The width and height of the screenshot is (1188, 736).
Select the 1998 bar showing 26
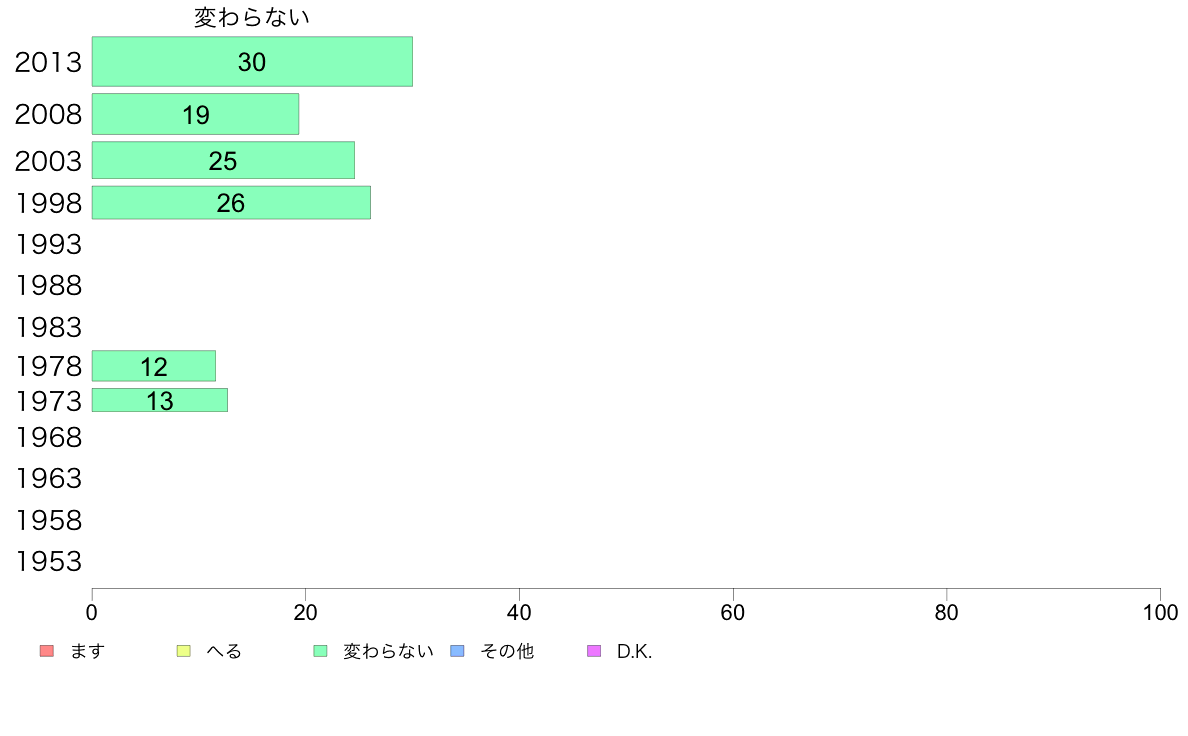click(x=231, y=203)
